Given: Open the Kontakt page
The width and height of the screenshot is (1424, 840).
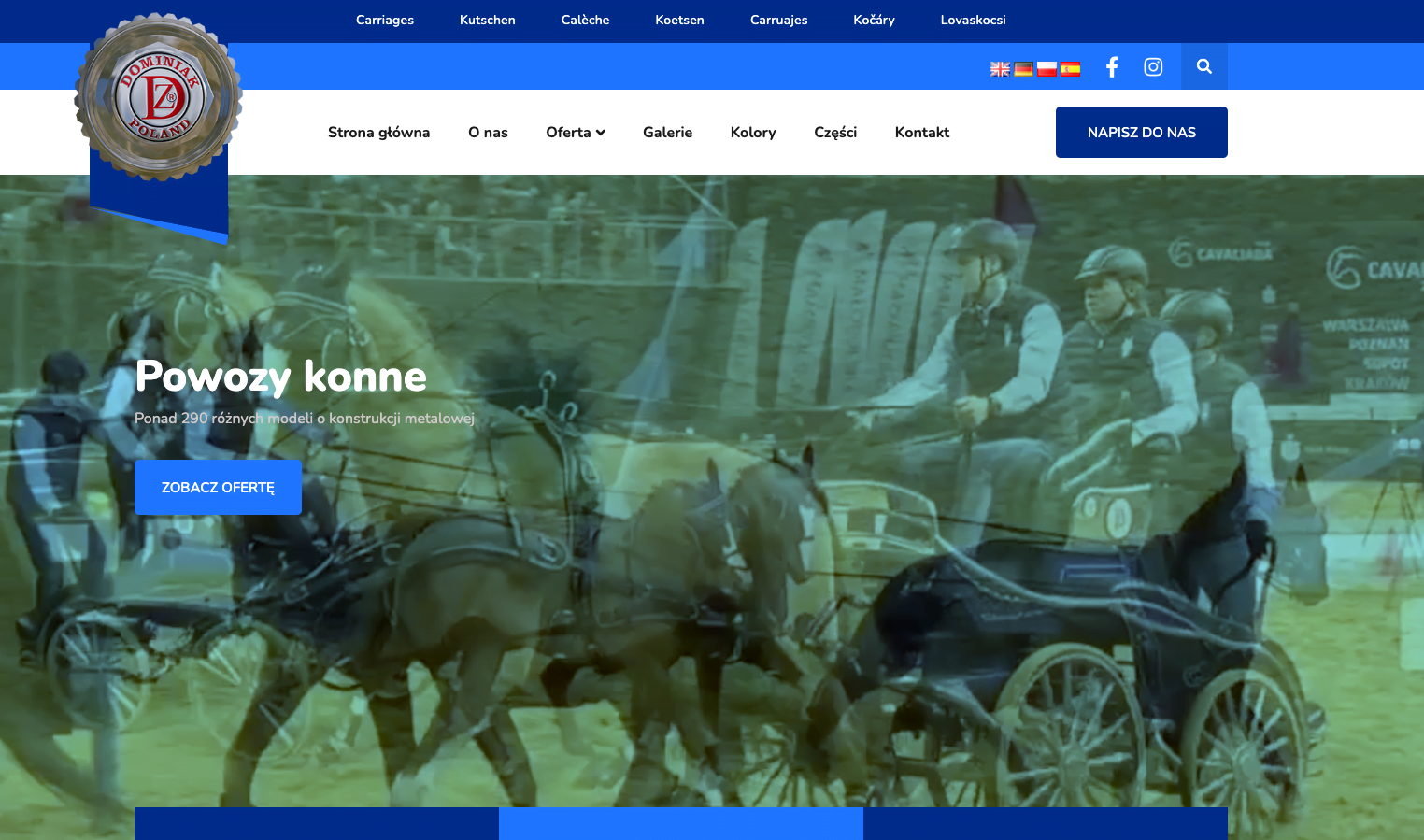Looking at the screenshot, I should 921,133.
